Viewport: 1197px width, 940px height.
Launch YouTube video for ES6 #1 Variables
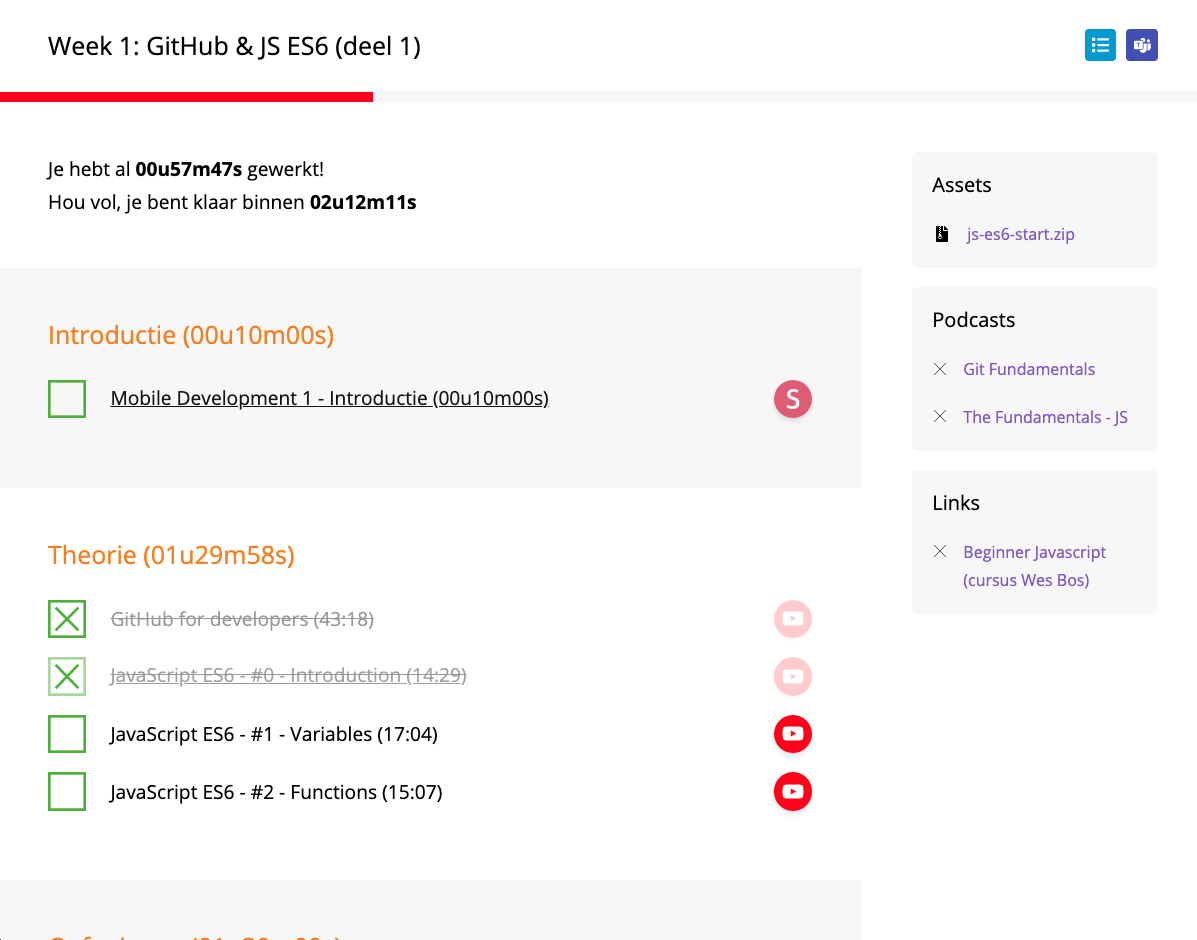pyautogui.click(x=792, y=734)
